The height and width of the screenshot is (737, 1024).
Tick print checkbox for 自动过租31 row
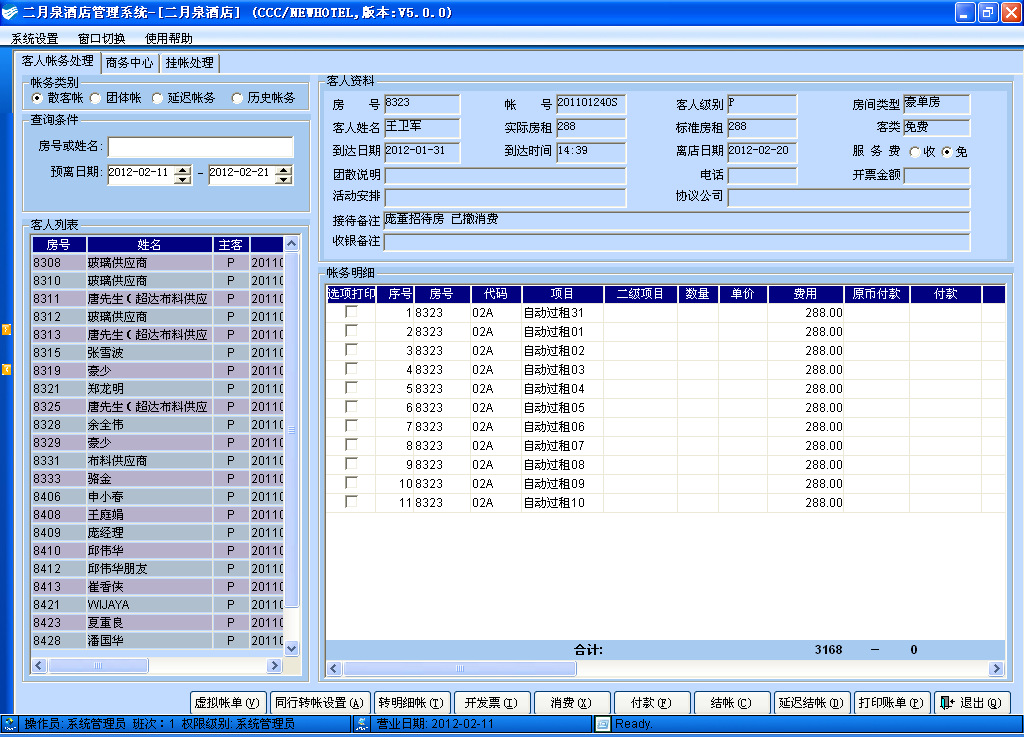pos(351,312)
